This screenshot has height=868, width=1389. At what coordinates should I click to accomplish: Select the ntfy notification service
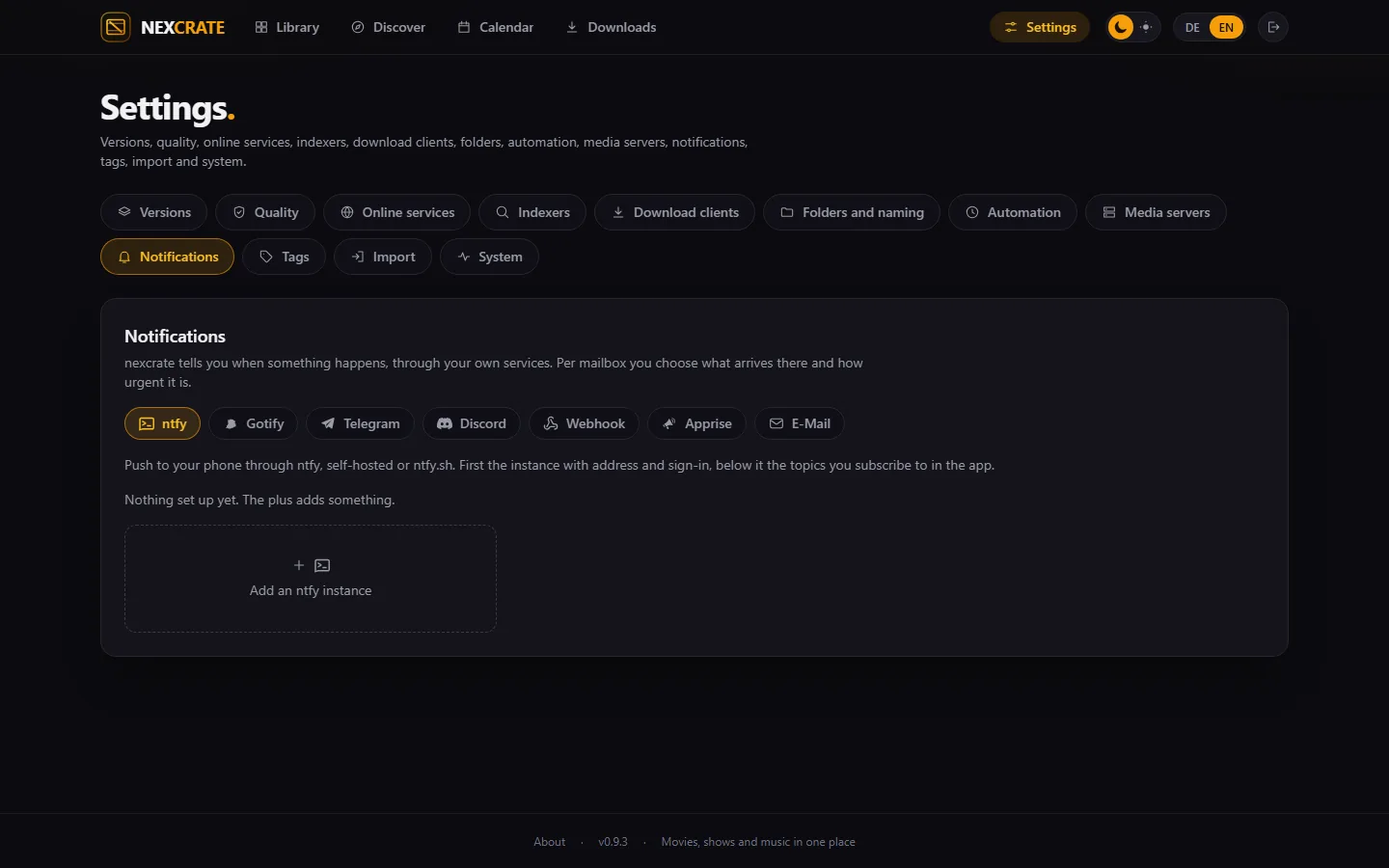pyautogui.click(x=163, y=423)
